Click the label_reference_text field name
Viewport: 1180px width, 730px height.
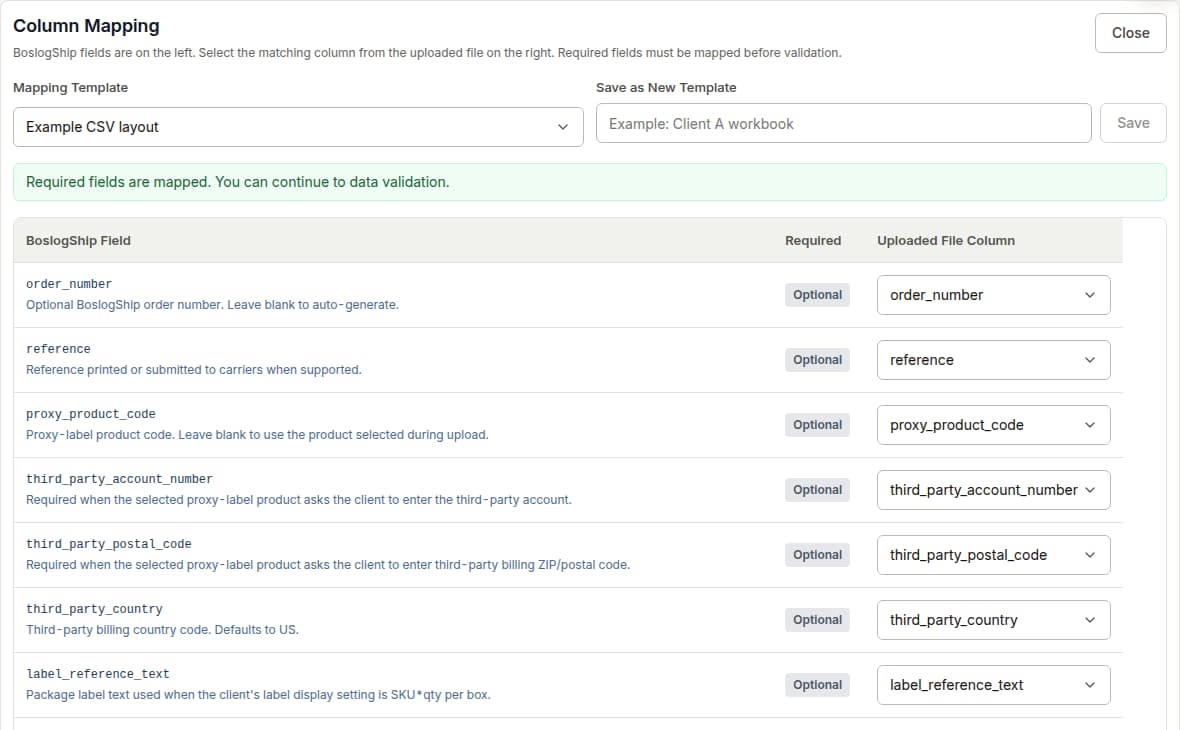[x=98, y=674]
